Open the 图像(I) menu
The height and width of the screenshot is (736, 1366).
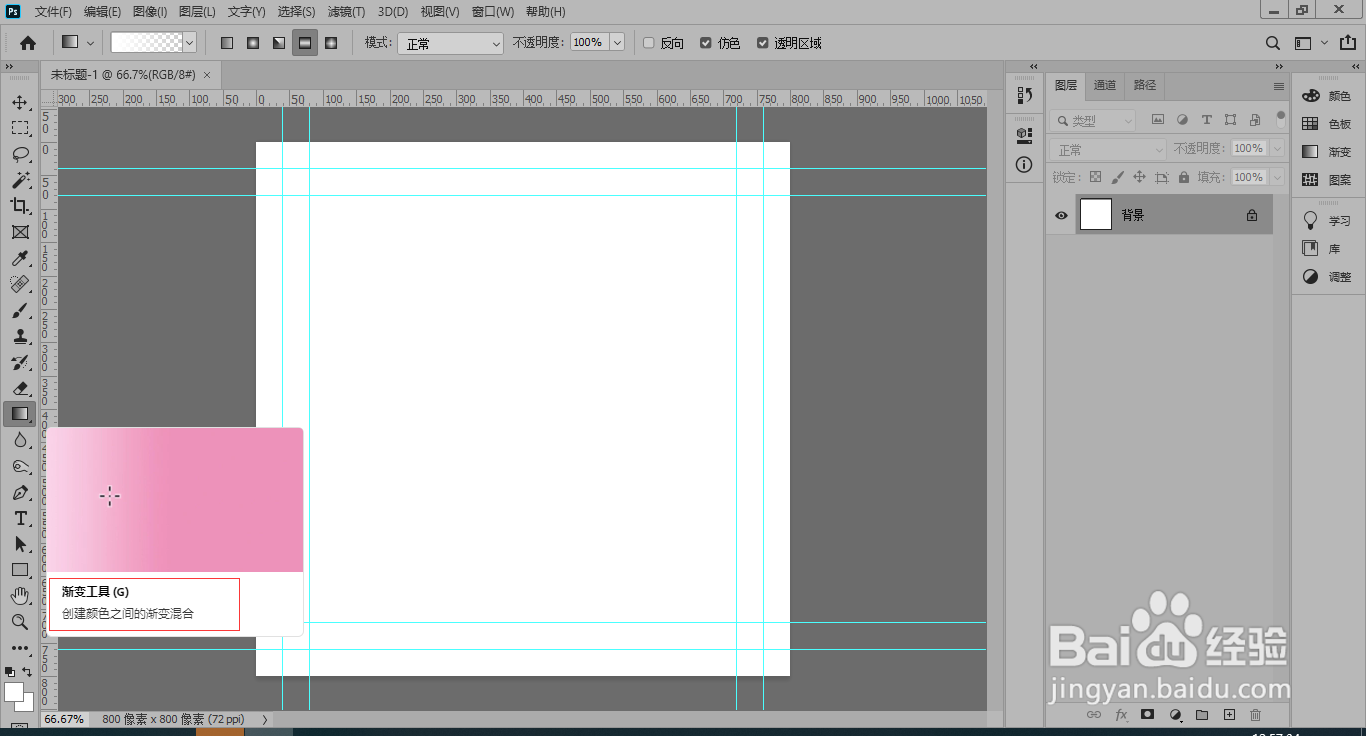(x=151, y=12)
